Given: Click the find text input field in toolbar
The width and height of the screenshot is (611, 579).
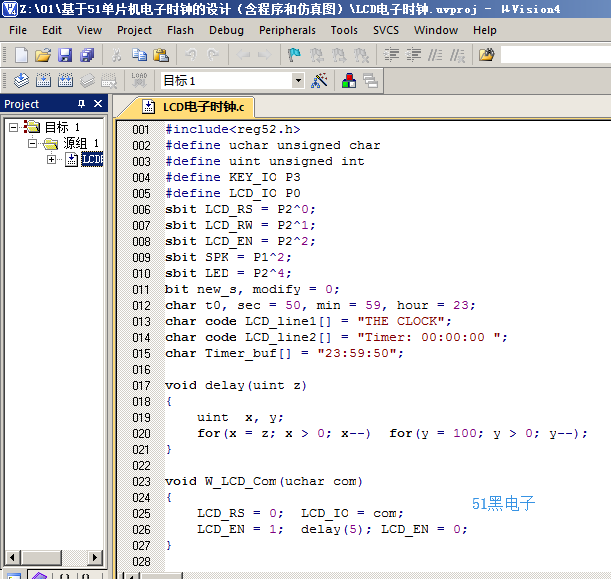Looking at the screenshot, I should [x=555, y=55].
